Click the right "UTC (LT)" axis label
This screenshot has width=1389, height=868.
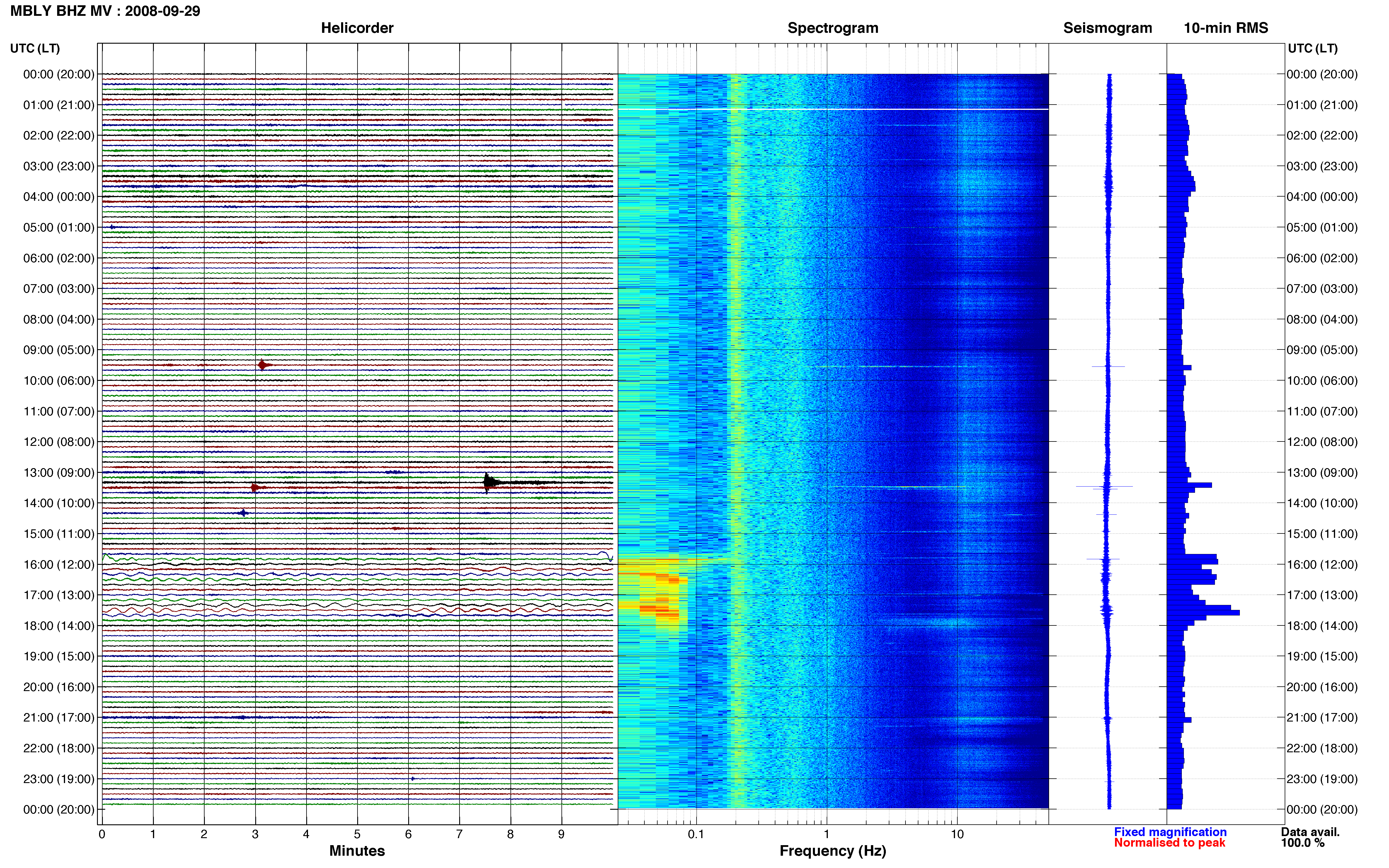tap(1313, 48)
